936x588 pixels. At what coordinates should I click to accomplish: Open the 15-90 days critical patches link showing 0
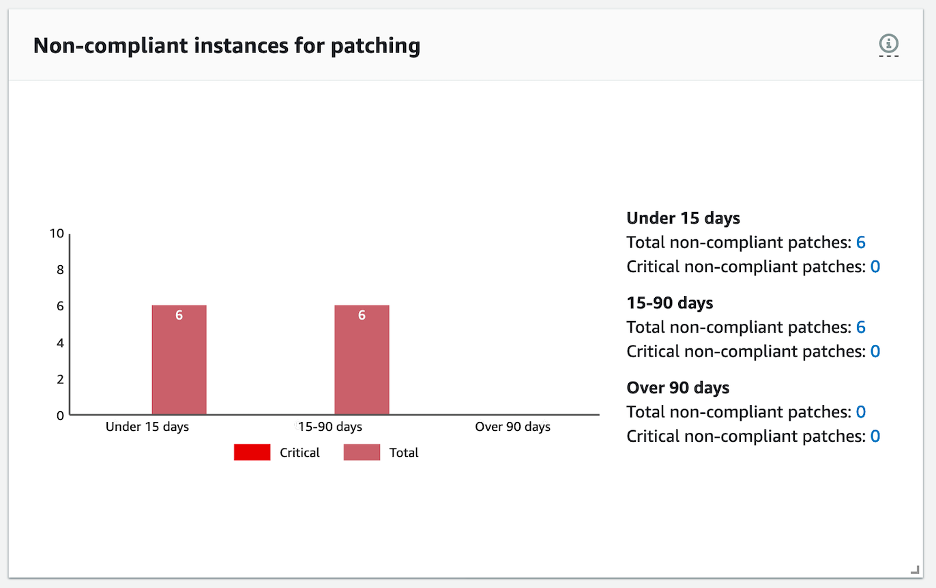876,351
